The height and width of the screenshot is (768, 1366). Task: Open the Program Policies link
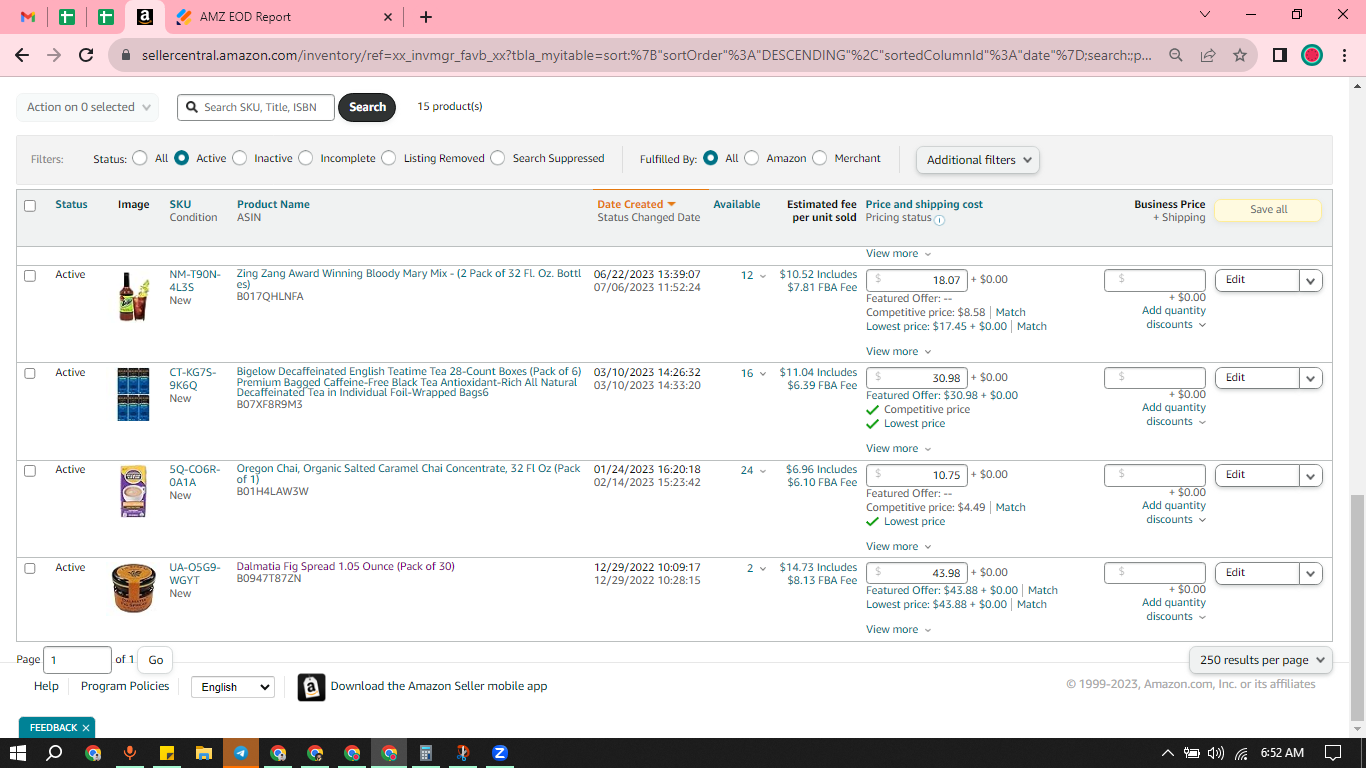tap(125, 687)
